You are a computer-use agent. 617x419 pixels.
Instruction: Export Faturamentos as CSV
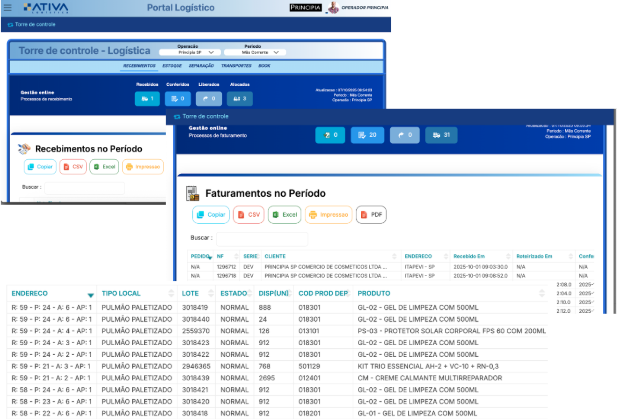pyautogui.click(x=249, y=214)
